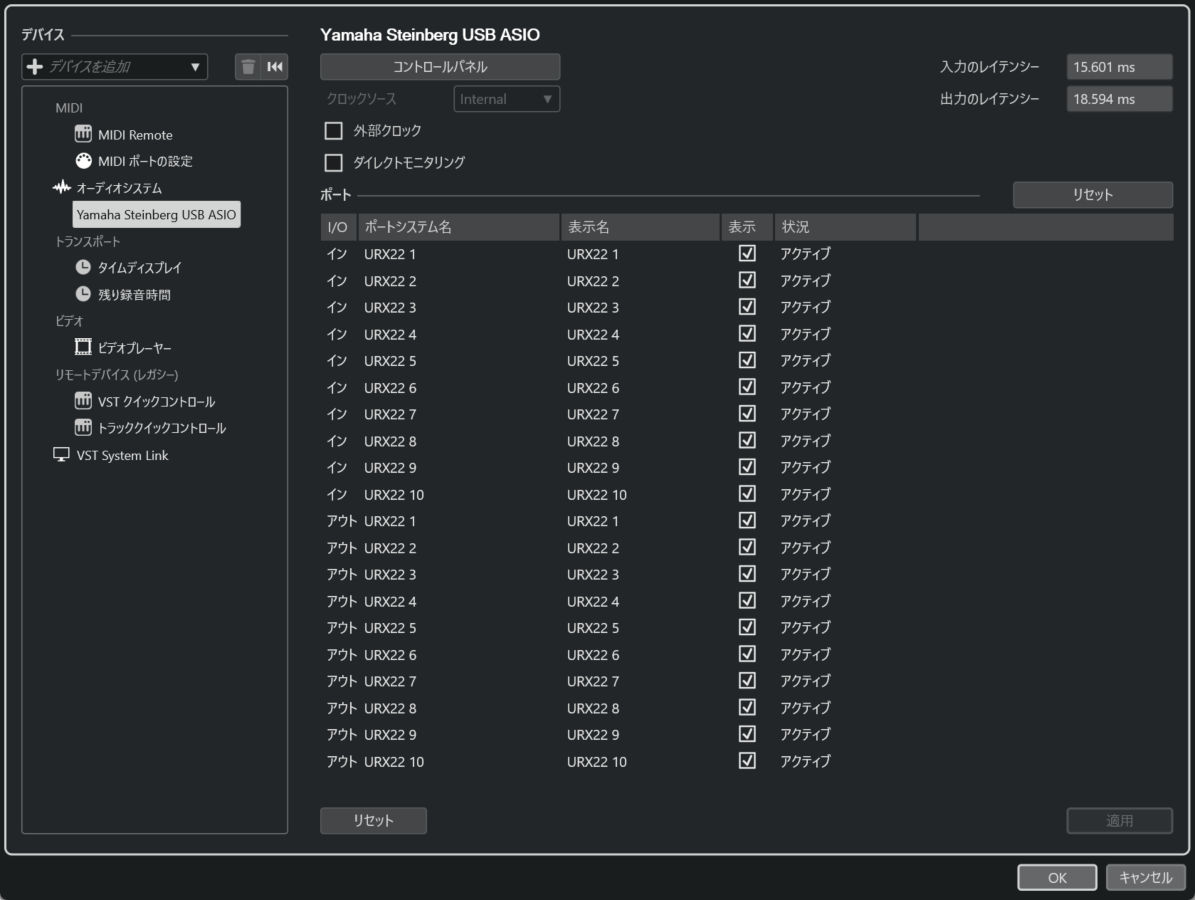Screen dimensions: 1195x900
Task: Confirm with the OK button
Action: (x=1057, y=877)
